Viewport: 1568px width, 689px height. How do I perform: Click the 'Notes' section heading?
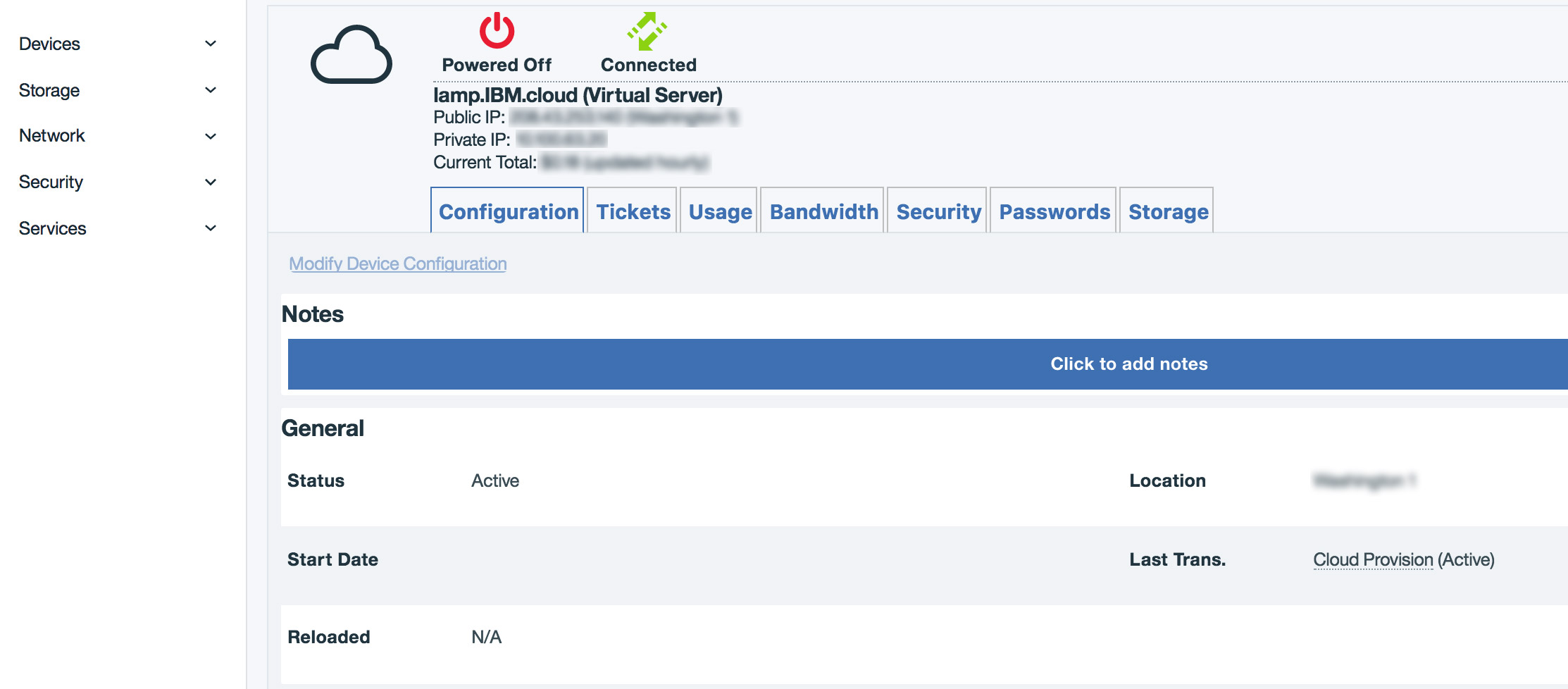click(312, 314)
